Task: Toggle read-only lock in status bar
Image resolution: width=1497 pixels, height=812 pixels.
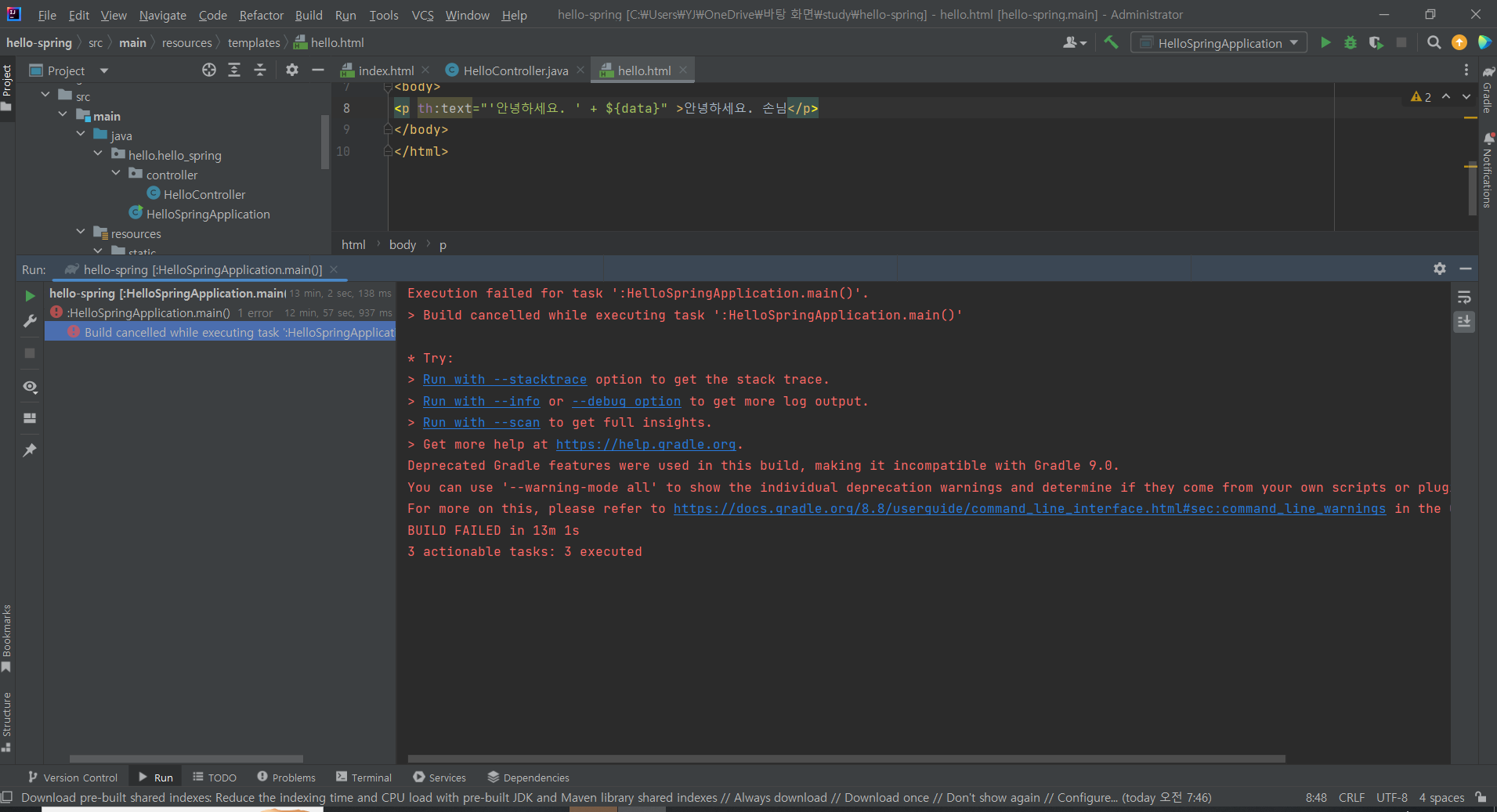Action: point(1481,797)
